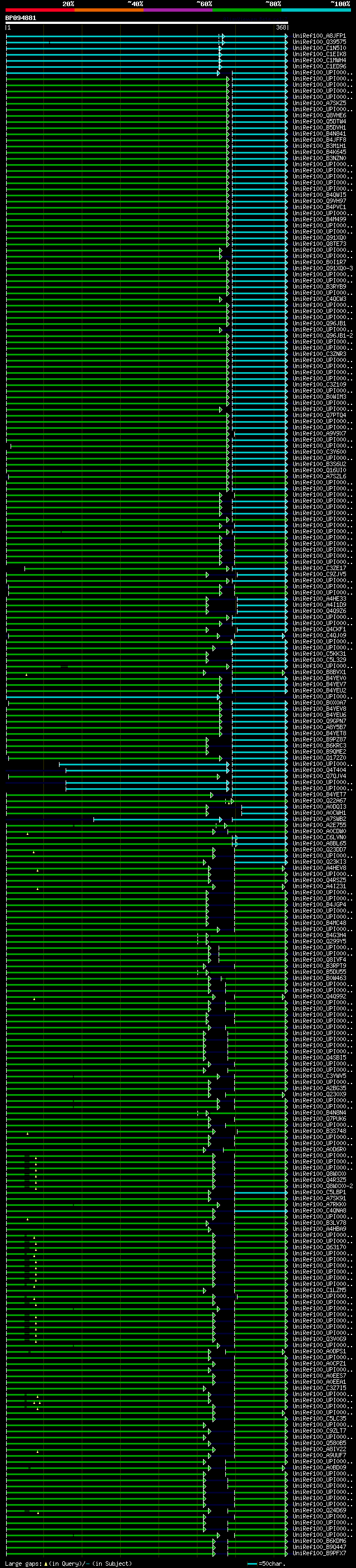This screenshot has width=356, height=1568.
Task: Select hit UniRef100_A4HE33
Action: coord(319,599)
